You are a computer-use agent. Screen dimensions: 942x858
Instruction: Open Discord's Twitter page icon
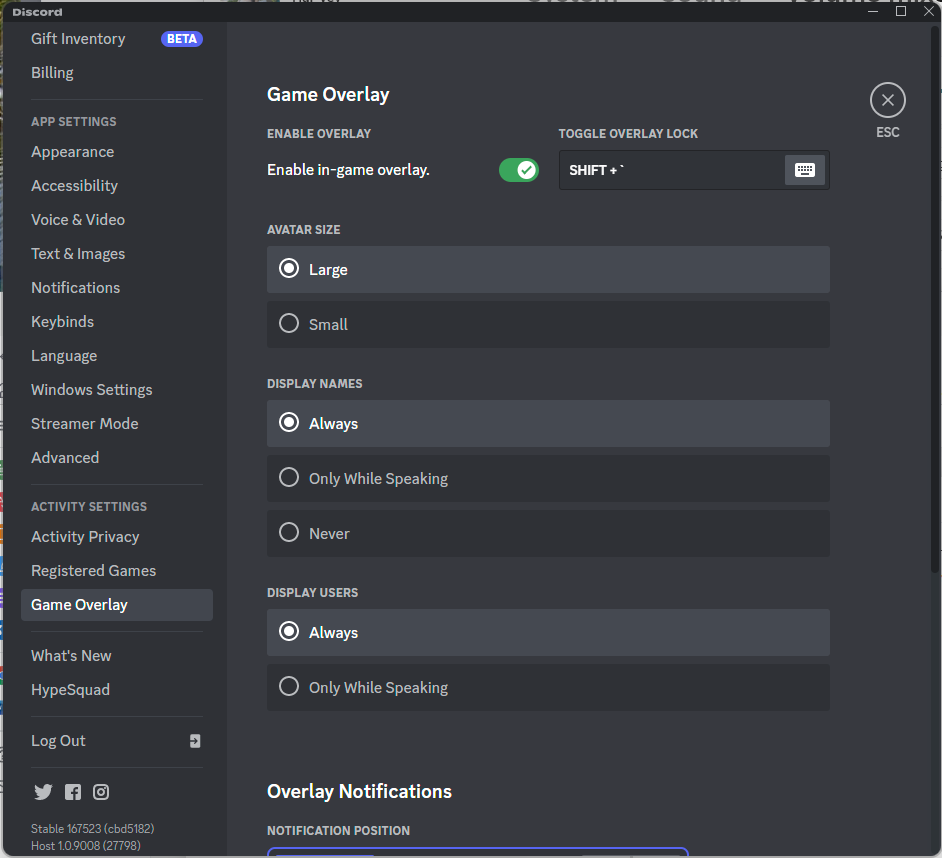click(x=43, y=792)
